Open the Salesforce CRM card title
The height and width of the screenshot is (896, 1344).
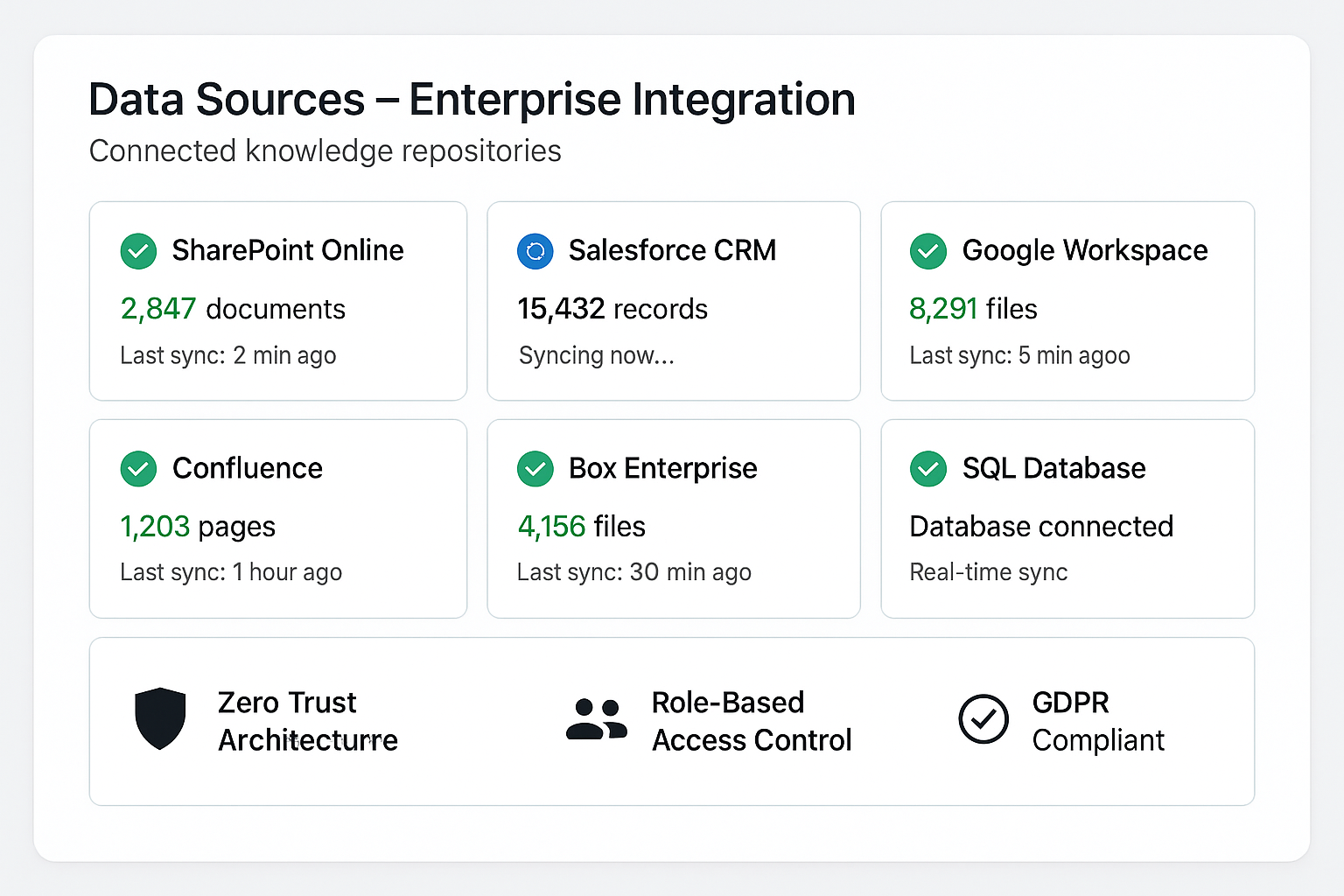point(672,251)
